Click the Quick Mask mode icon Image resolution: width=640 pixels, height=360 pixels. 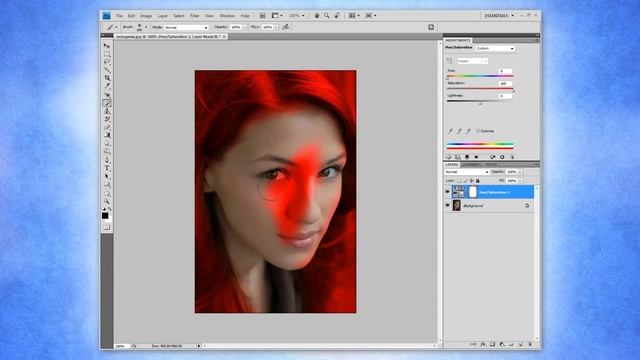pos(107,227)
